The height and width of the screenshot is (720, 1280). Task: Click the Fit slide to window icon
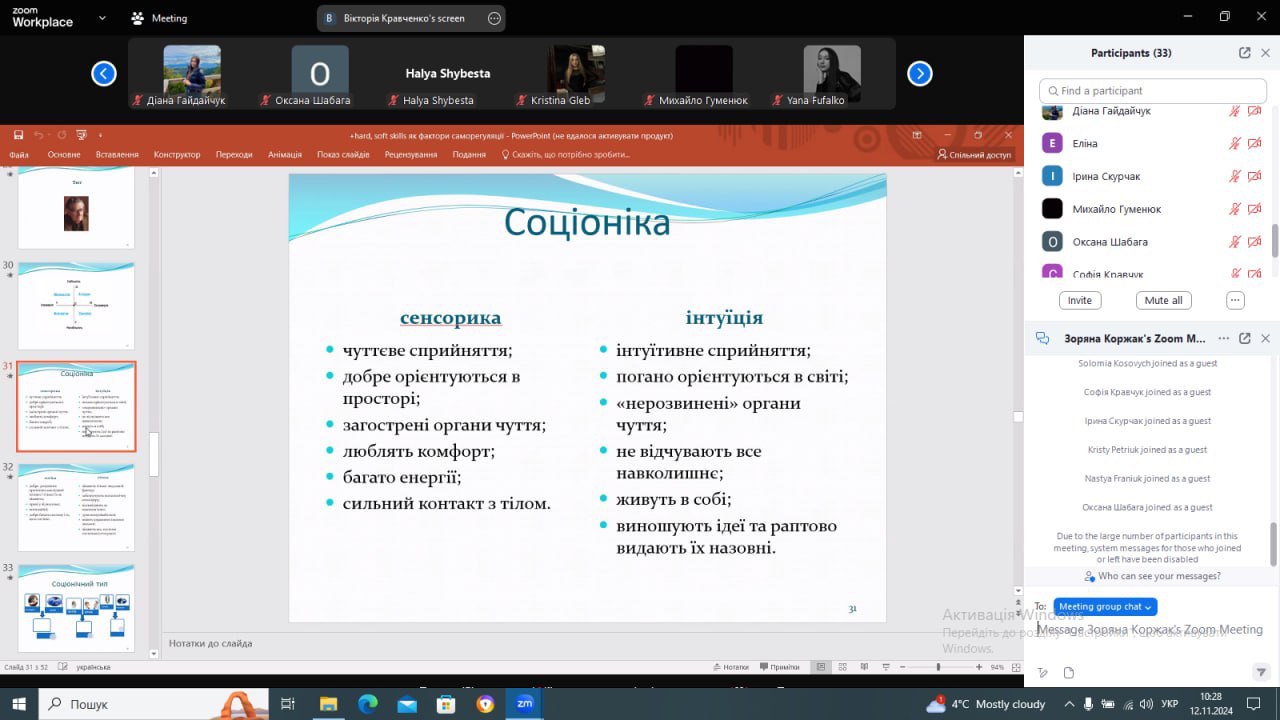1015,666
